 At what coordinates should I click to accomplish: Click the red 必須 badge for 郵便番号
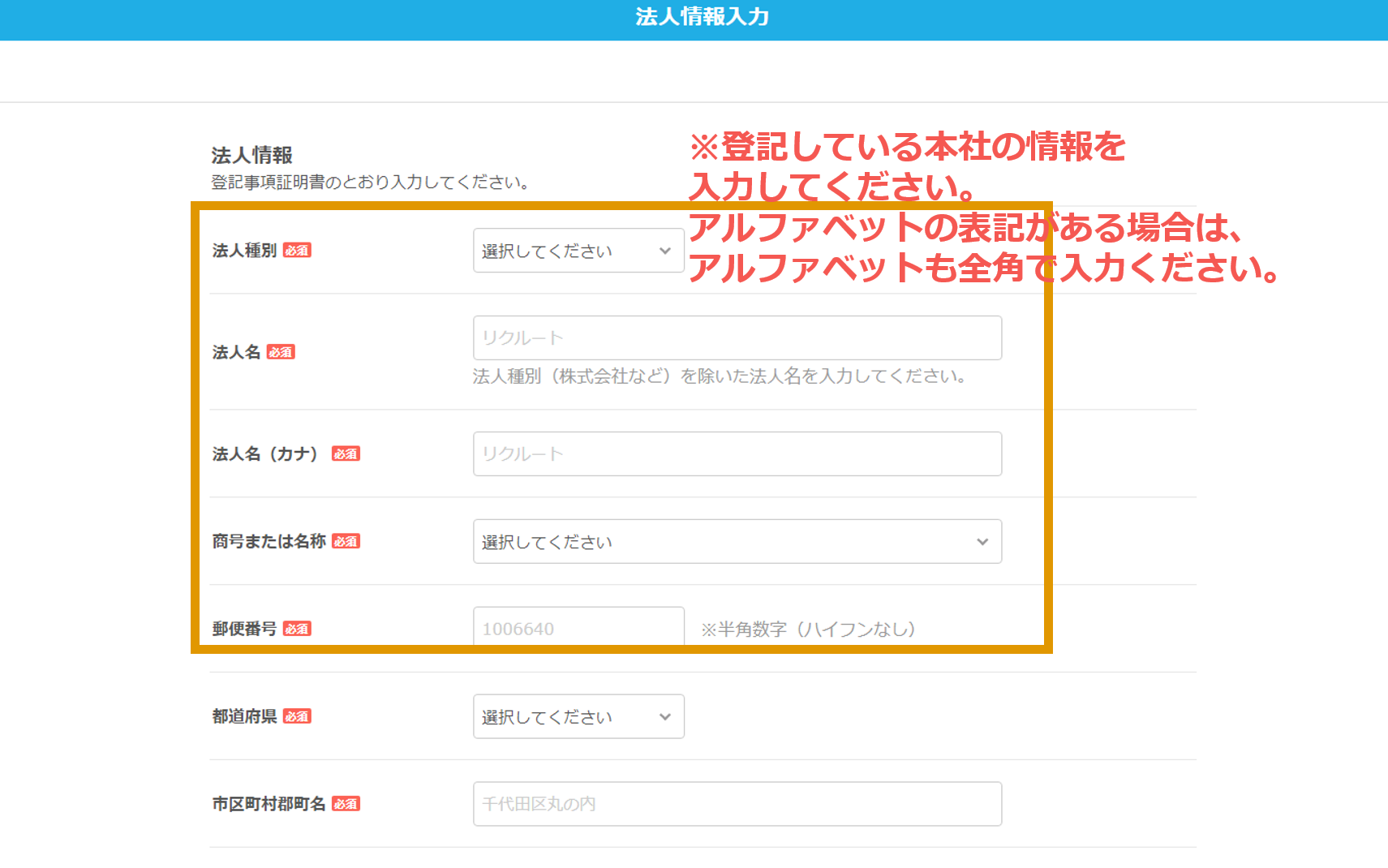[x=297, y=629]
